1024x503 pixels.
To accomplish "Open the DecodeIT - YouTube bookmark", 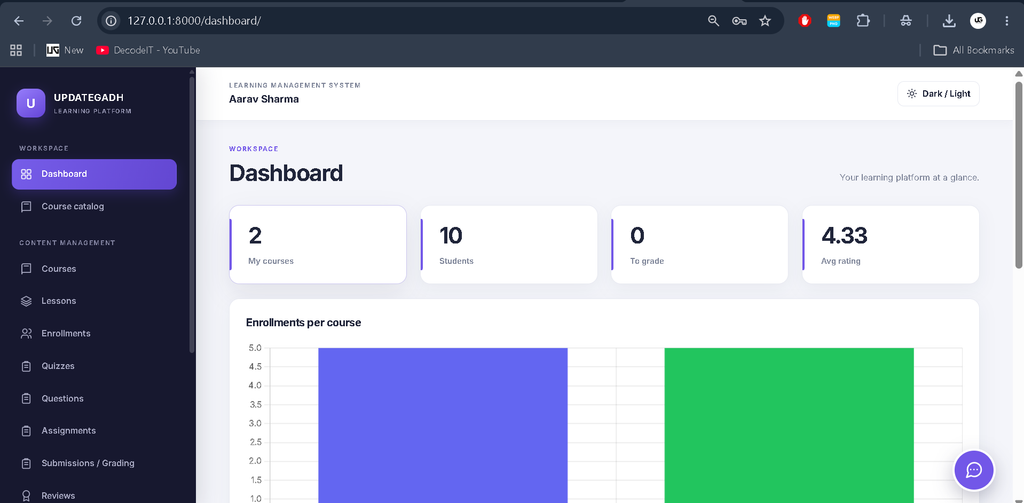I will 148,50.
